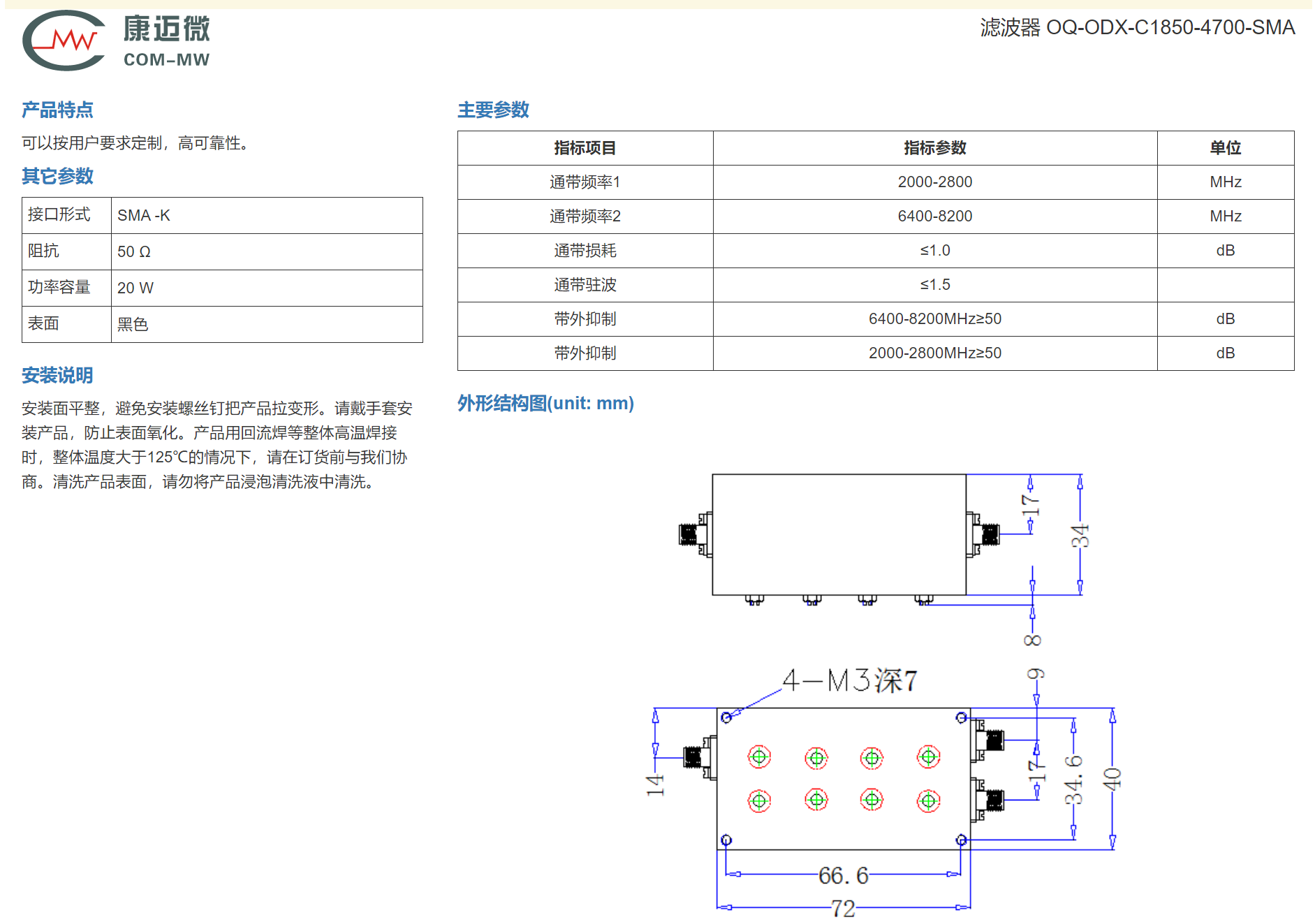Click the side-view filter housing drawing
Viewport: 1315px width, 924px height.
click(839, 535)
